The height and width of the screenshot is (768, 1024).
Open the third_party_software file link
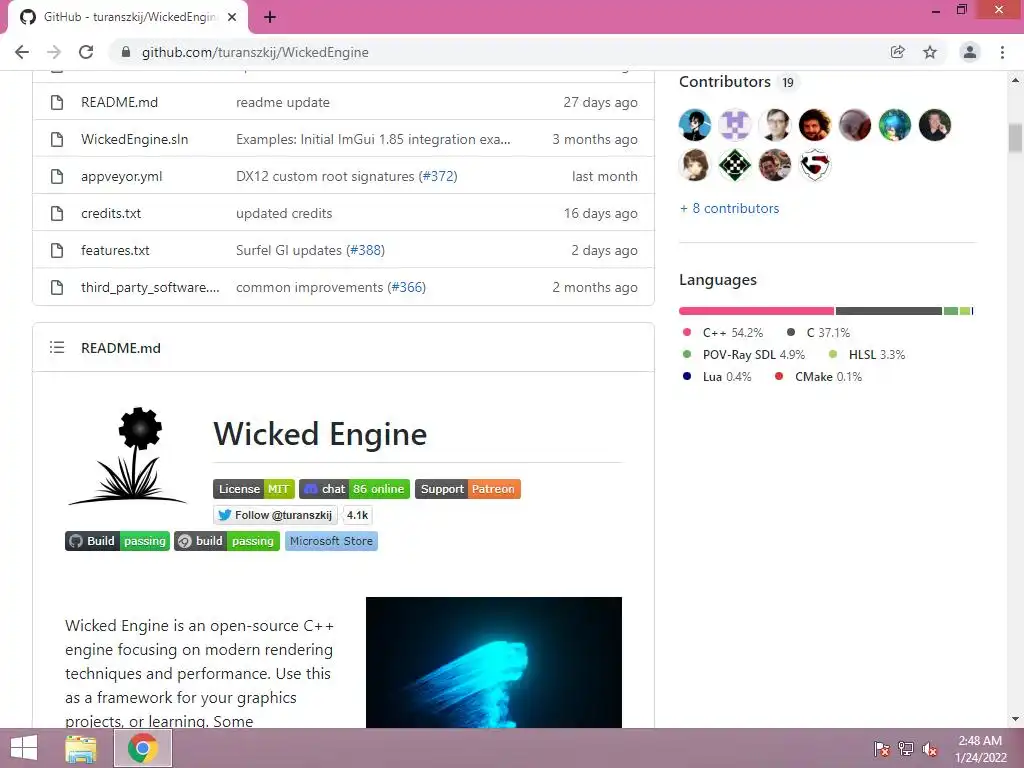tap(150, 287)
